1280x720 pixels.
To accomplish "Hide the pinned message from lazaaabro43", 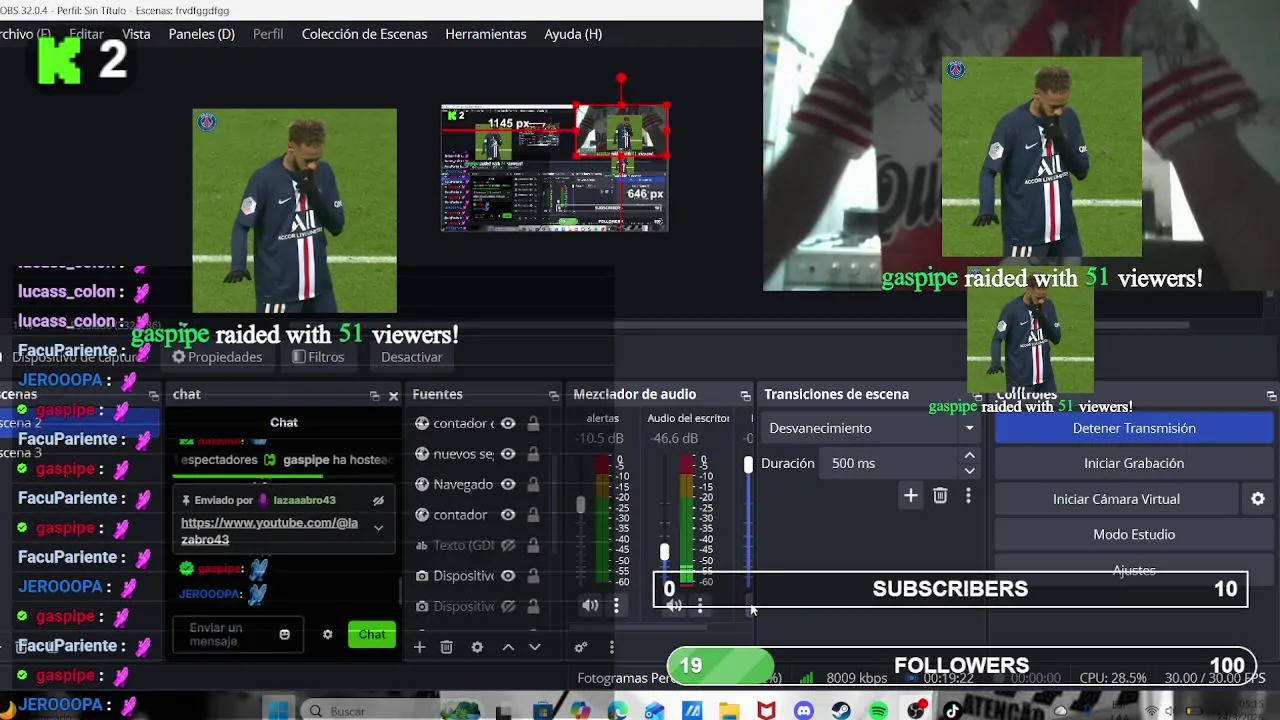I will point(378,500).
